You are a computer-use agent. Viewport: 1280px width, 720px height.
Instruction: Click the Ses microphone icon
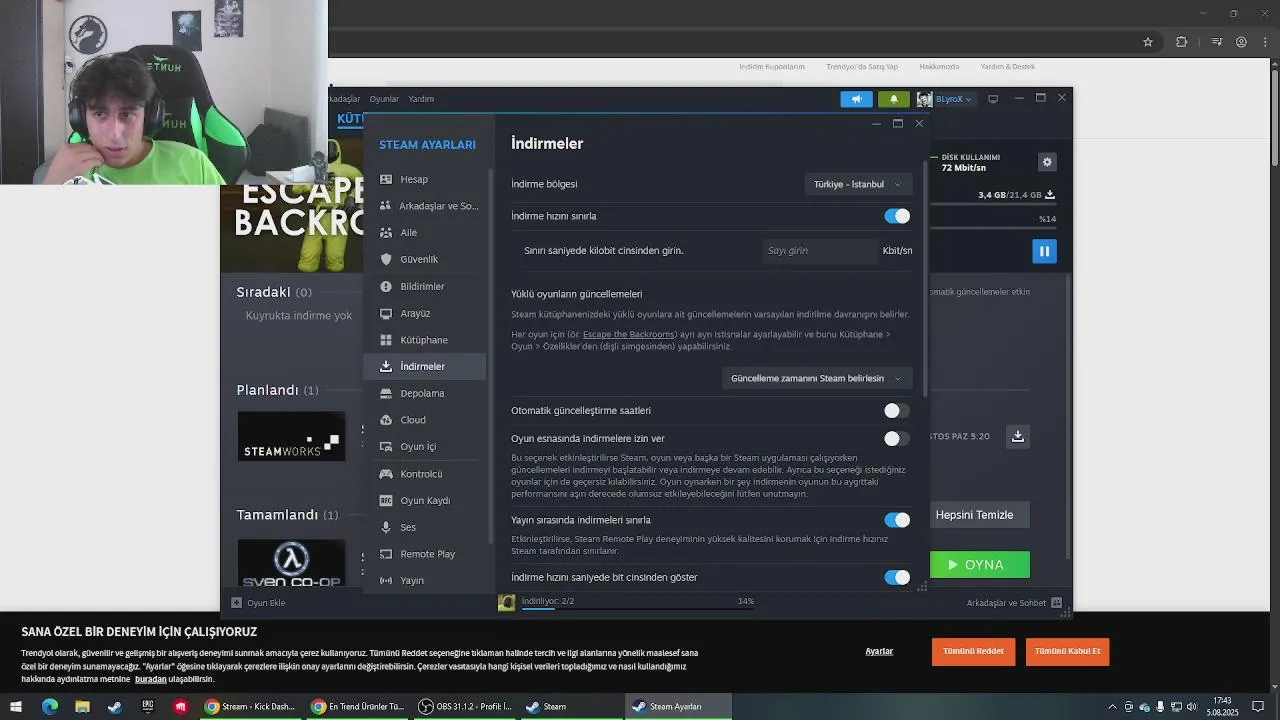[x=386, y=527]
